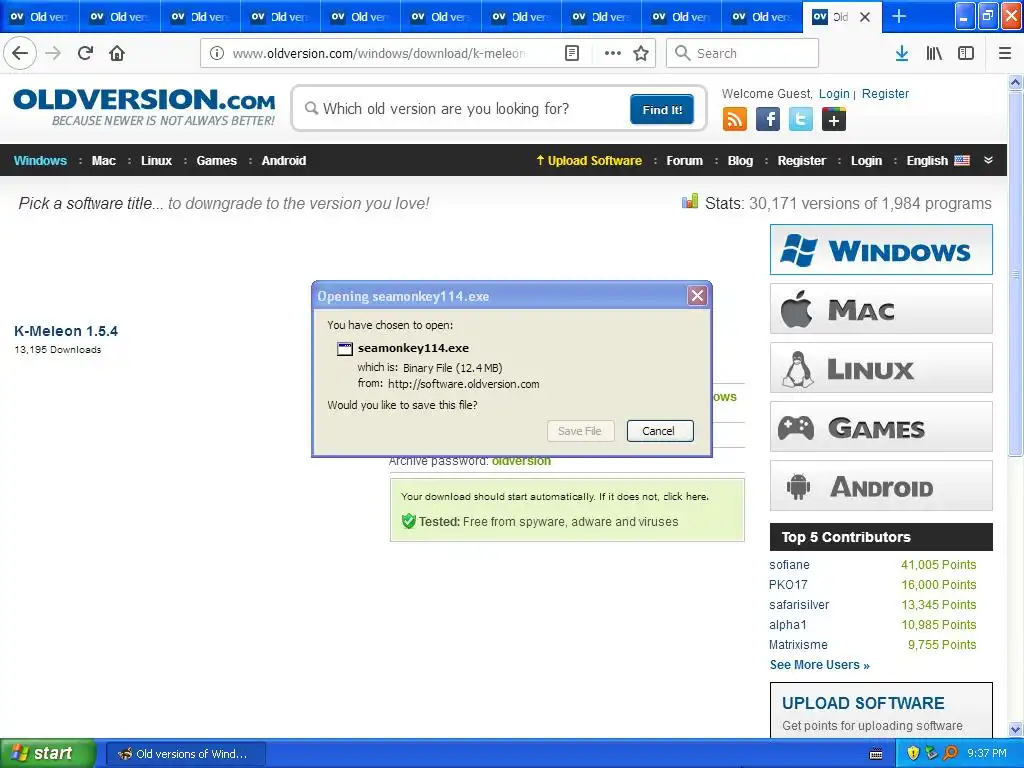Open the Twitter icon in the header
The image size is (1024, 768).
801,120
